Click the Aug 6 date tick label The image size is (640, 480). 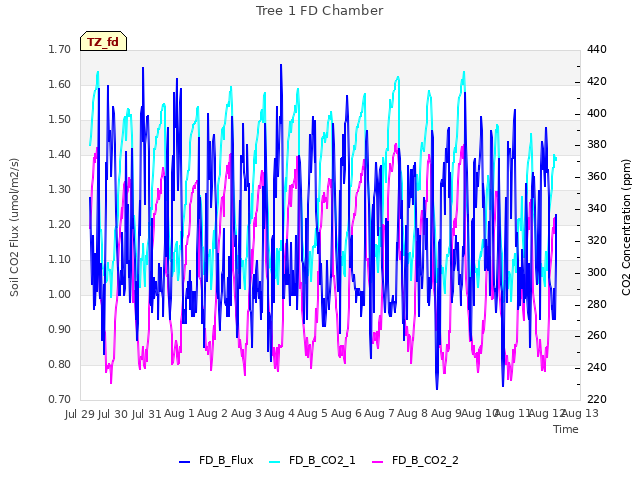[346, 414]
